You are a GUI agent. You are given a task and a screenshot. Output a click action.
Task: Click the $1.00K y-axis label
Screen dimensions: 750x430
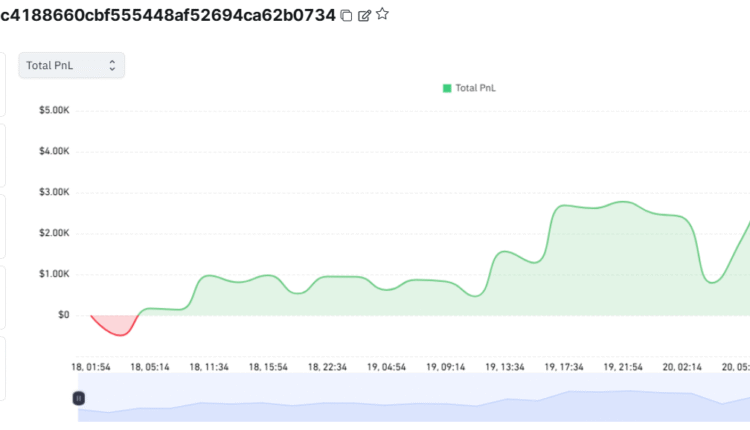tap(54, 274)
